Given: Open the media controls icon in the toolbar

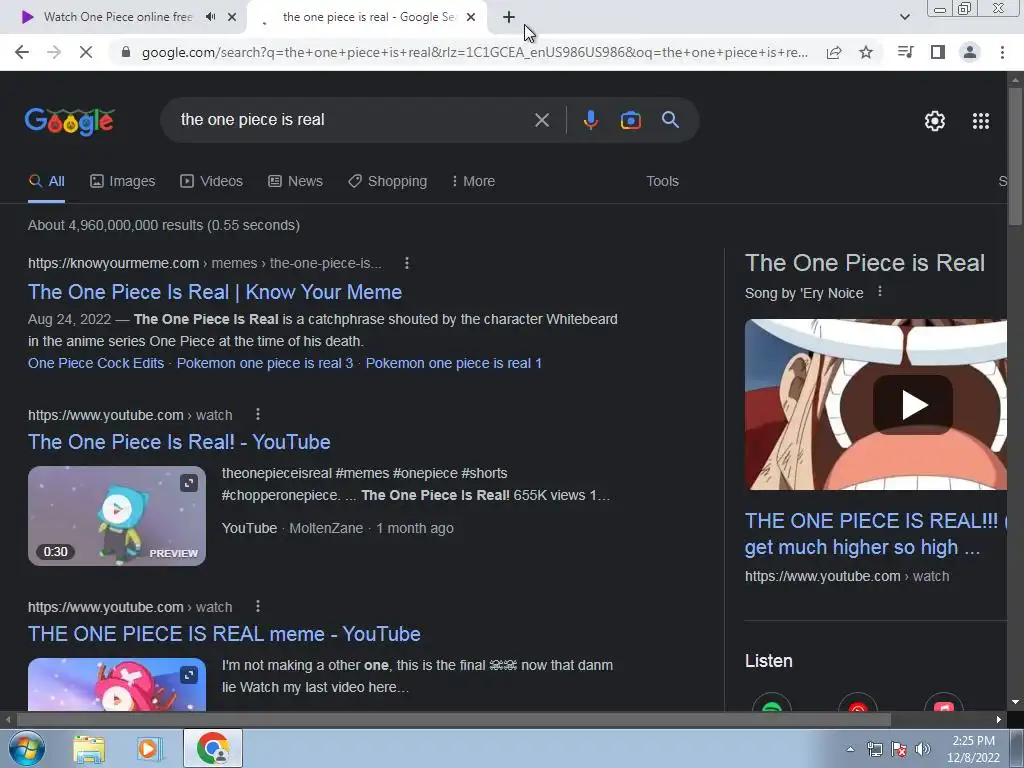Looking at the screenshot, I should click(905, 52).
